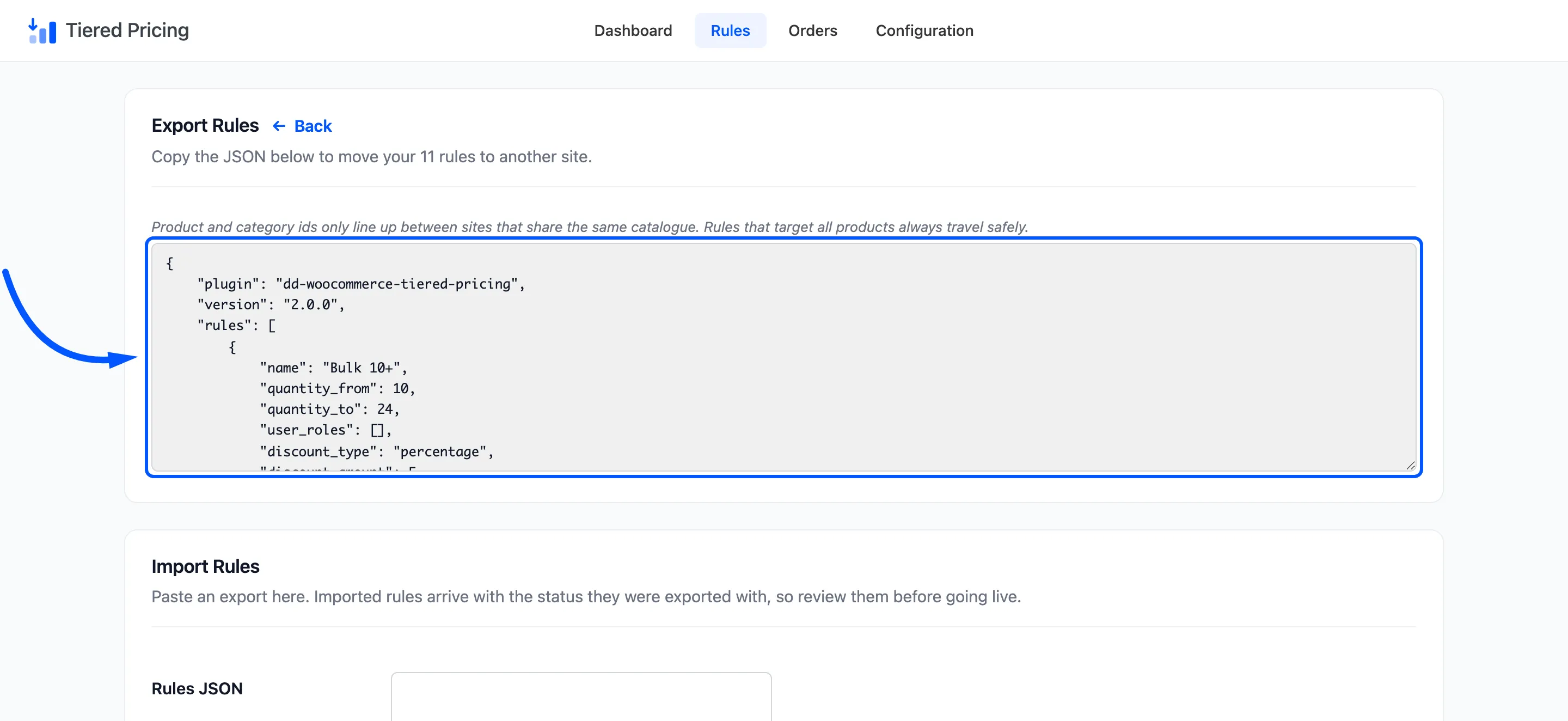Viewport: 1568px width, 721px height.
Task: Click the "discount_type": "percentage" line
Action: (377, 452)
